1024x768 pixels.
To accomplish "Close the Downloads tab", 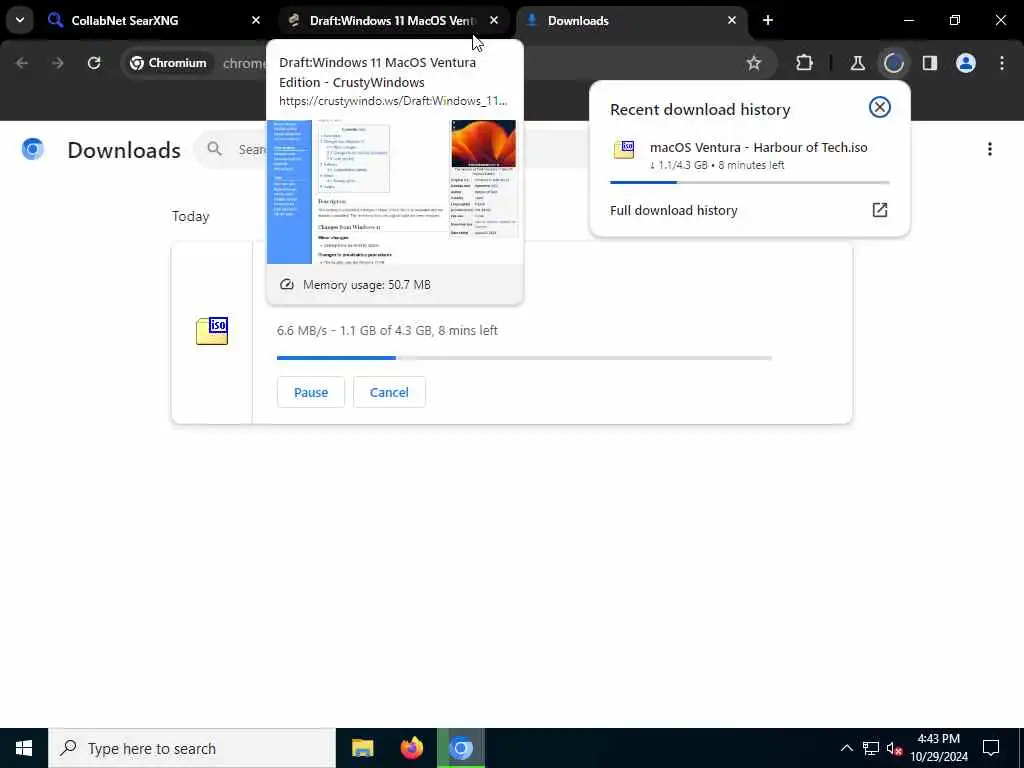I will (732, 20).
